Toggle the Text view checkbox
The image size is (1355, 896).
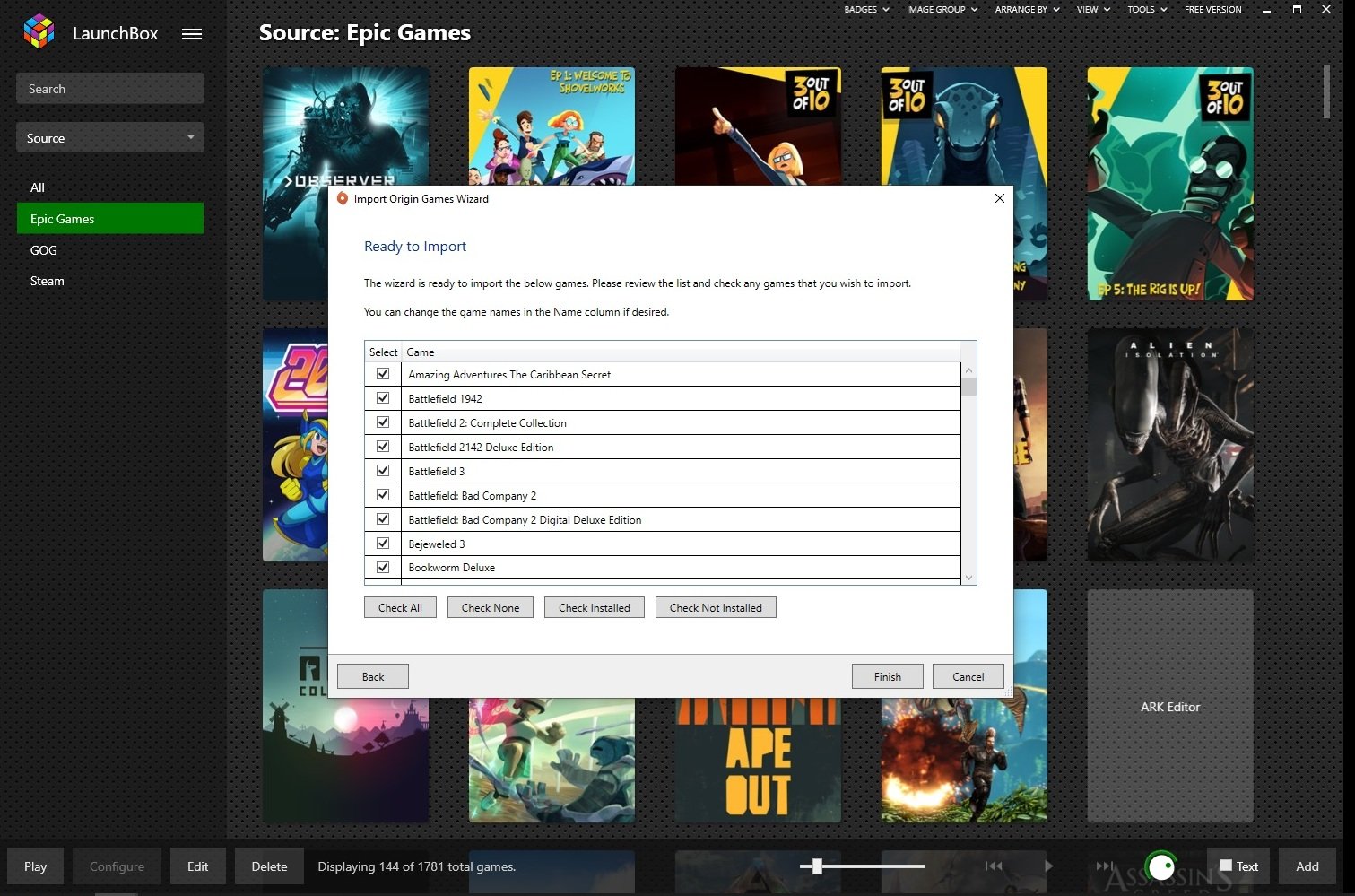(x=1226, y=866)
